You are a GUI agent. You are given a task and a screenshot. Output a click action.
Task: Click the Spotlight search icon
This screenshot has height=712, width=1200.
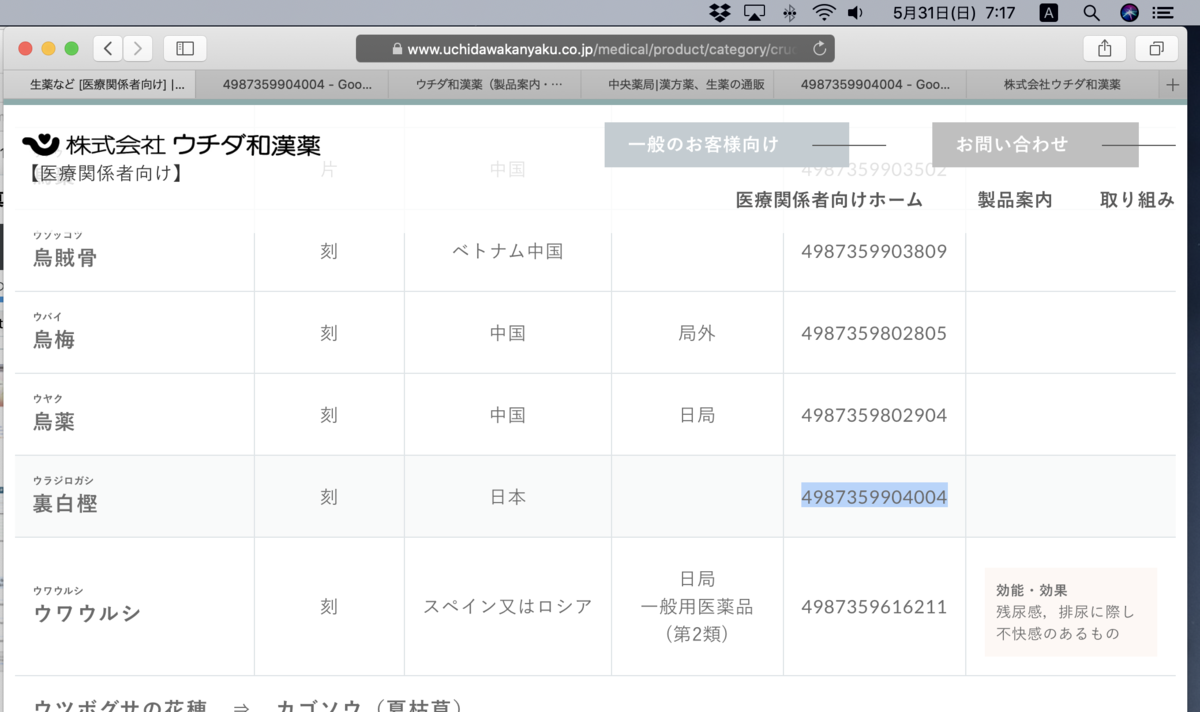click(x=1090, y=13)
